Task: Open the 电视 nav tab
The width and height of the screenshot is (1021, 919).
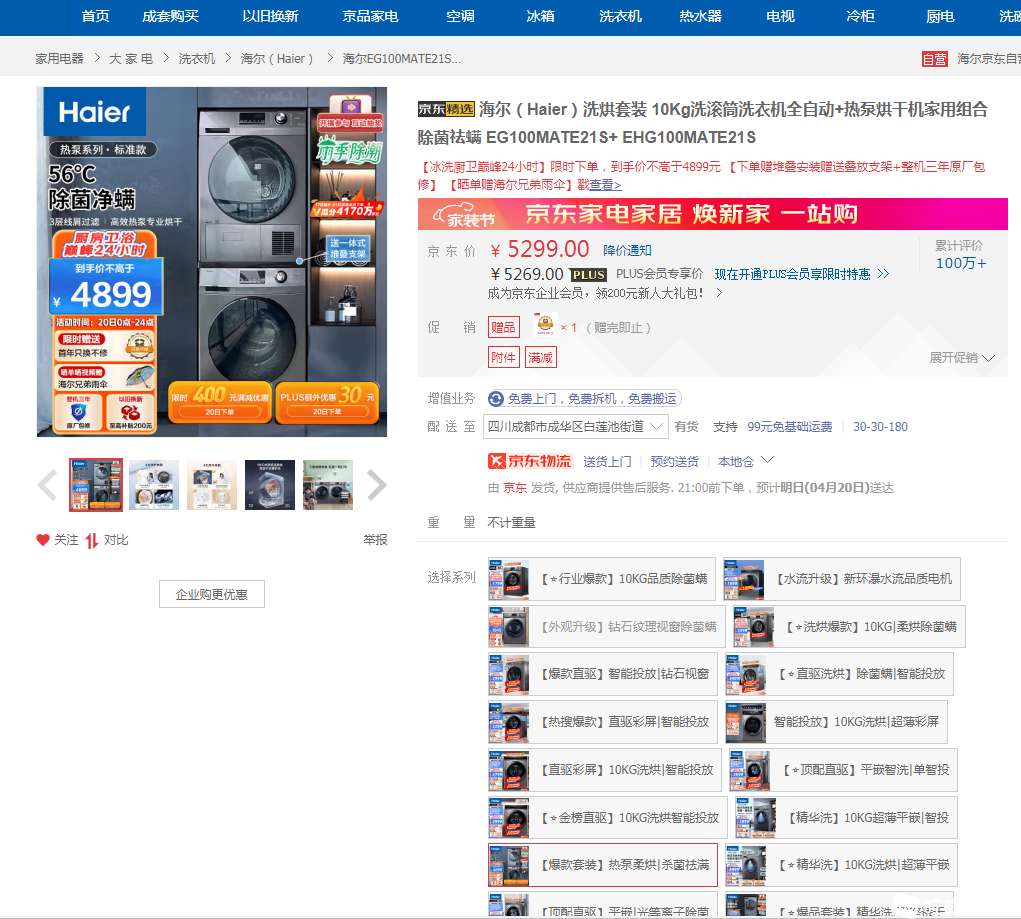Action: point(780,16)
